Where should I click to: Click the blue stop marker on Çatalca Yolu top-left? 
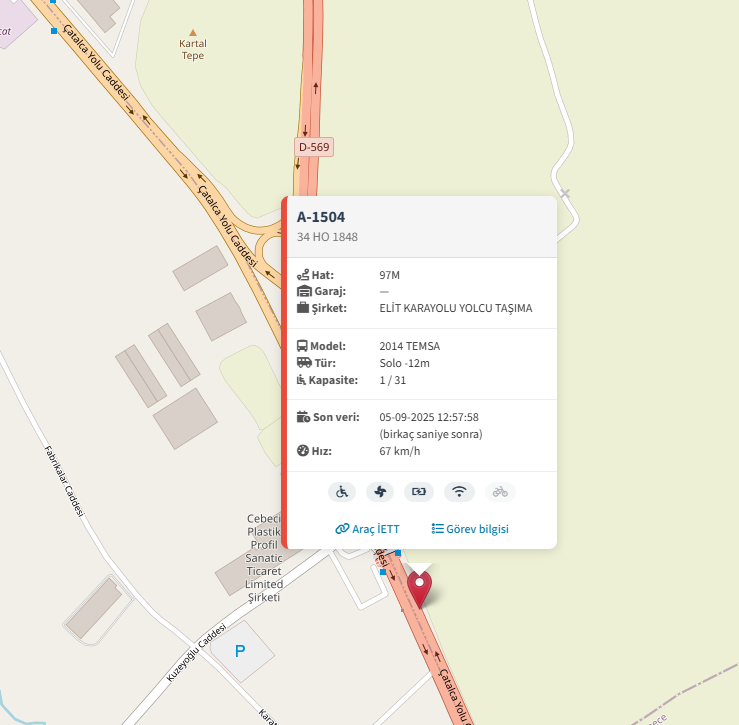tap(54, 31)
